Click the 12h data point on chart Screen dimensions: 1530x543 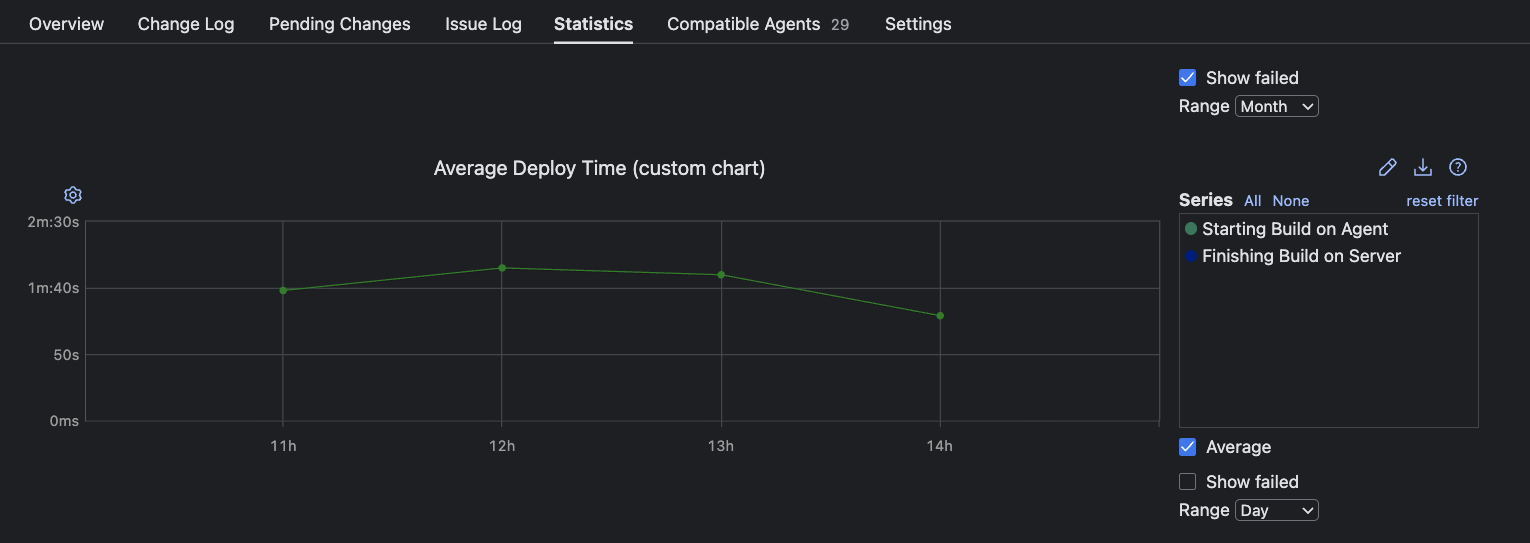502,268
